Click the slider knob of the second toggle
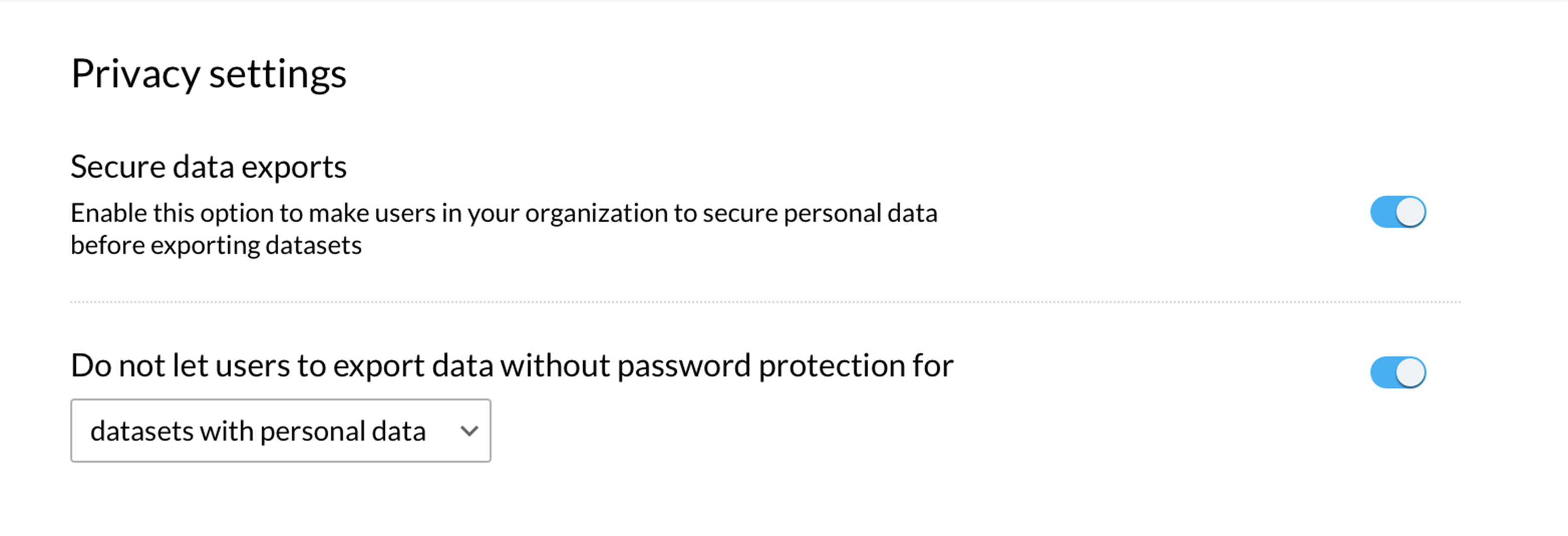This screenshot has width=1568, height=536. coord(1409,372)
